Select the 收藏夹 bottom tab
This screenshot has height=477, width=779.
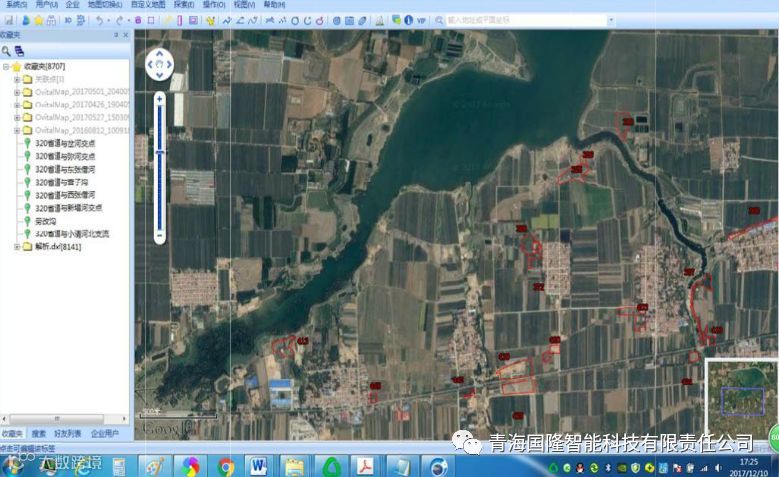(11, 434)
